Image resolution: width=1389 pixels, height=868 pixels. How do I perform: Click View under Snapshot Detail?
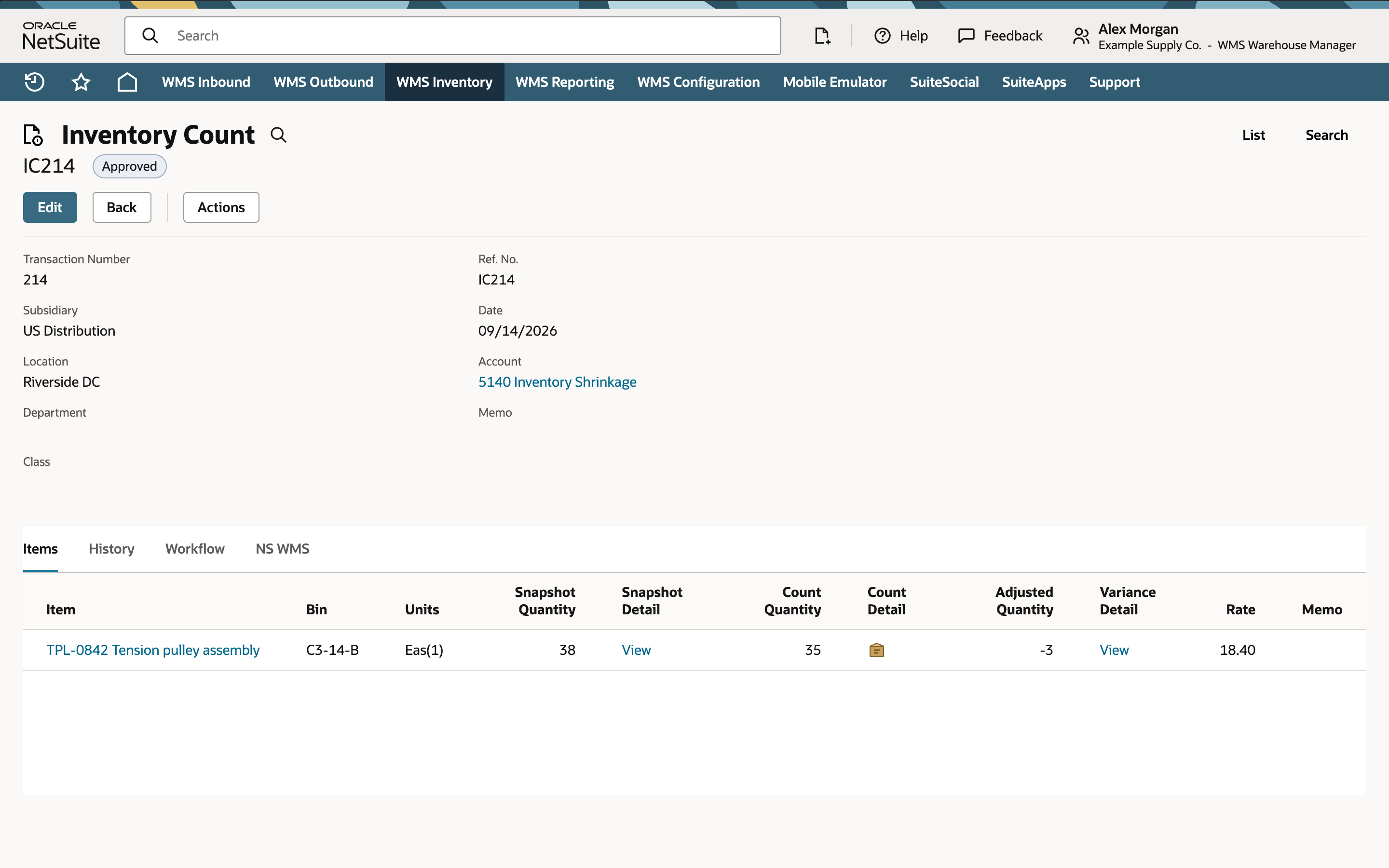636,650
